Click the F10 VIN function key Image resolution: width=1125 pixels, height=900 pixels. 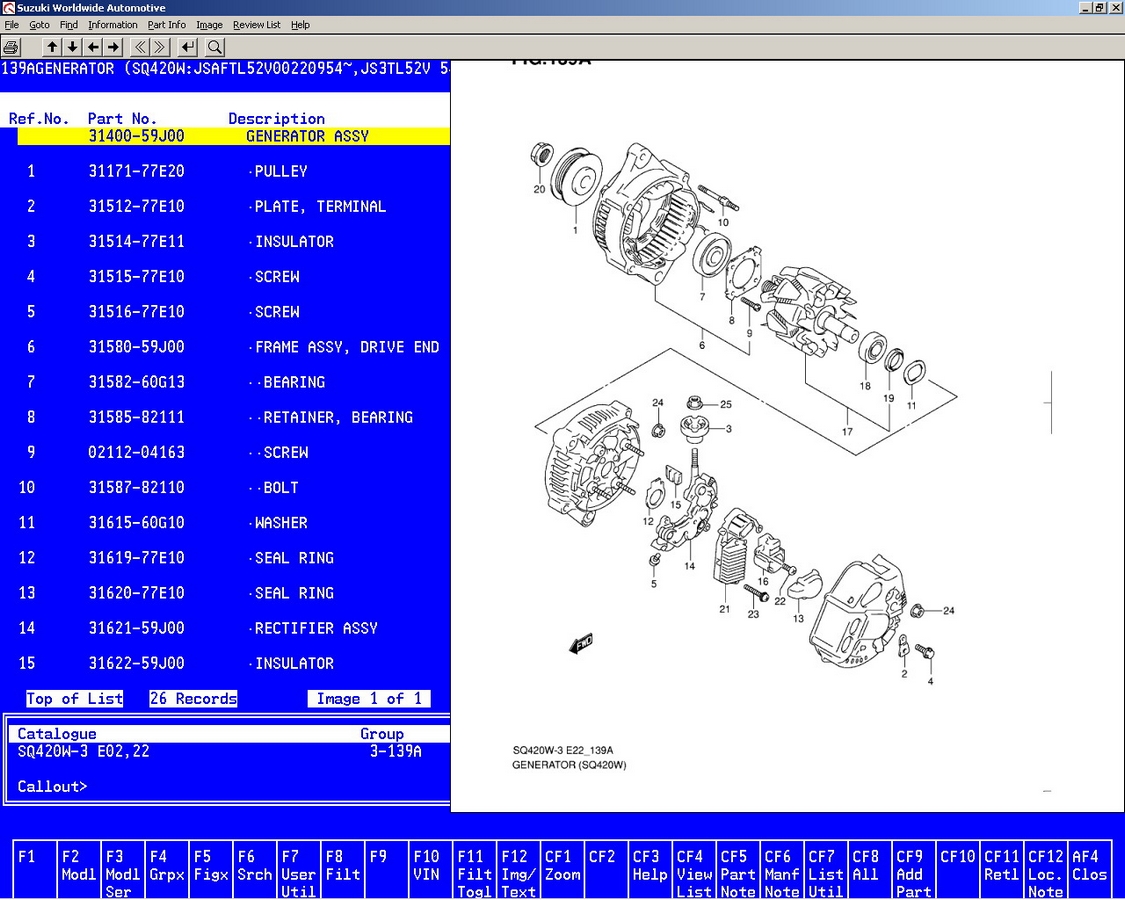pyautogui.click(x=430, y=870)
